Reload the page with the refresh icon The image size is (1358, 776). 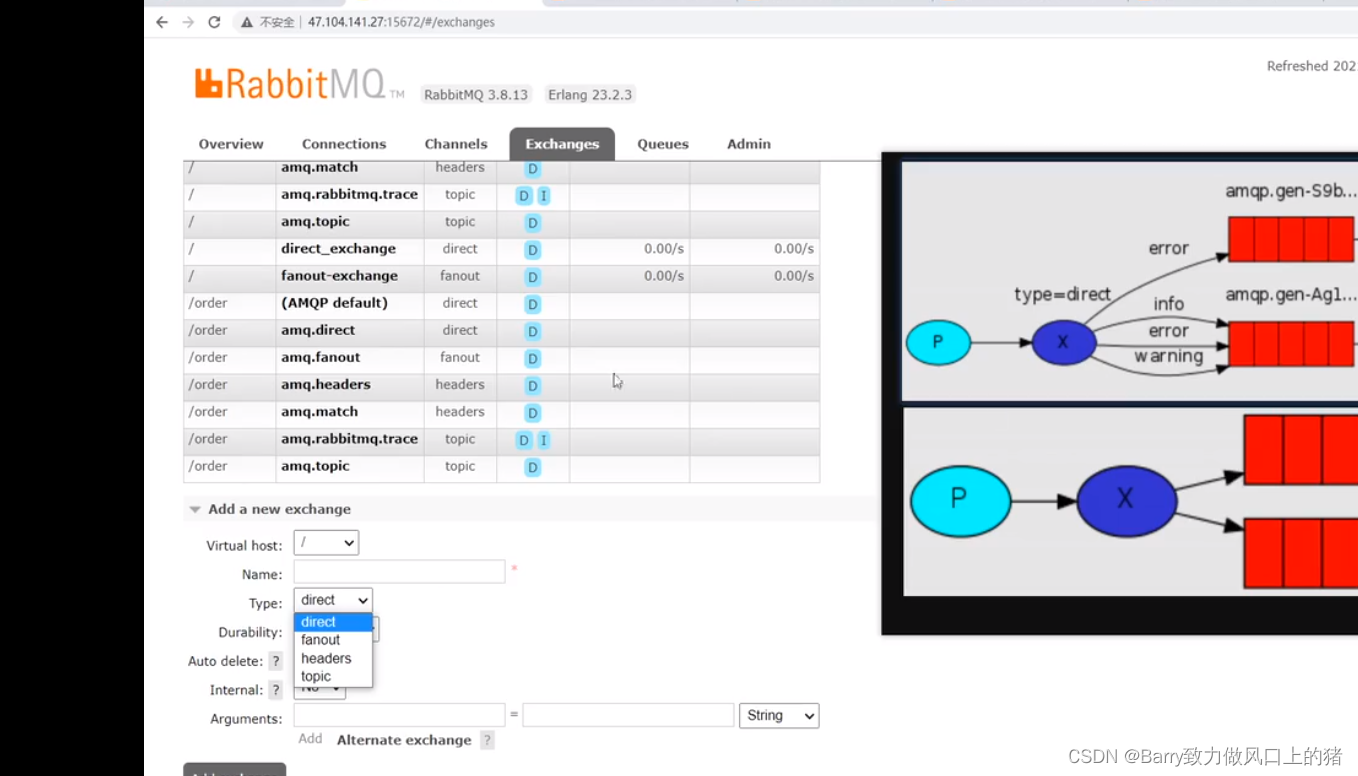[x=214, y=22]
